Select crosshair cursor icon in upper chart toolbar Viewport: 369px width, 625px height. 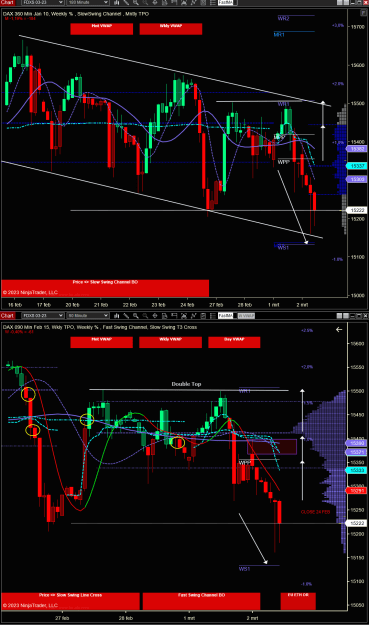point(155,2)
